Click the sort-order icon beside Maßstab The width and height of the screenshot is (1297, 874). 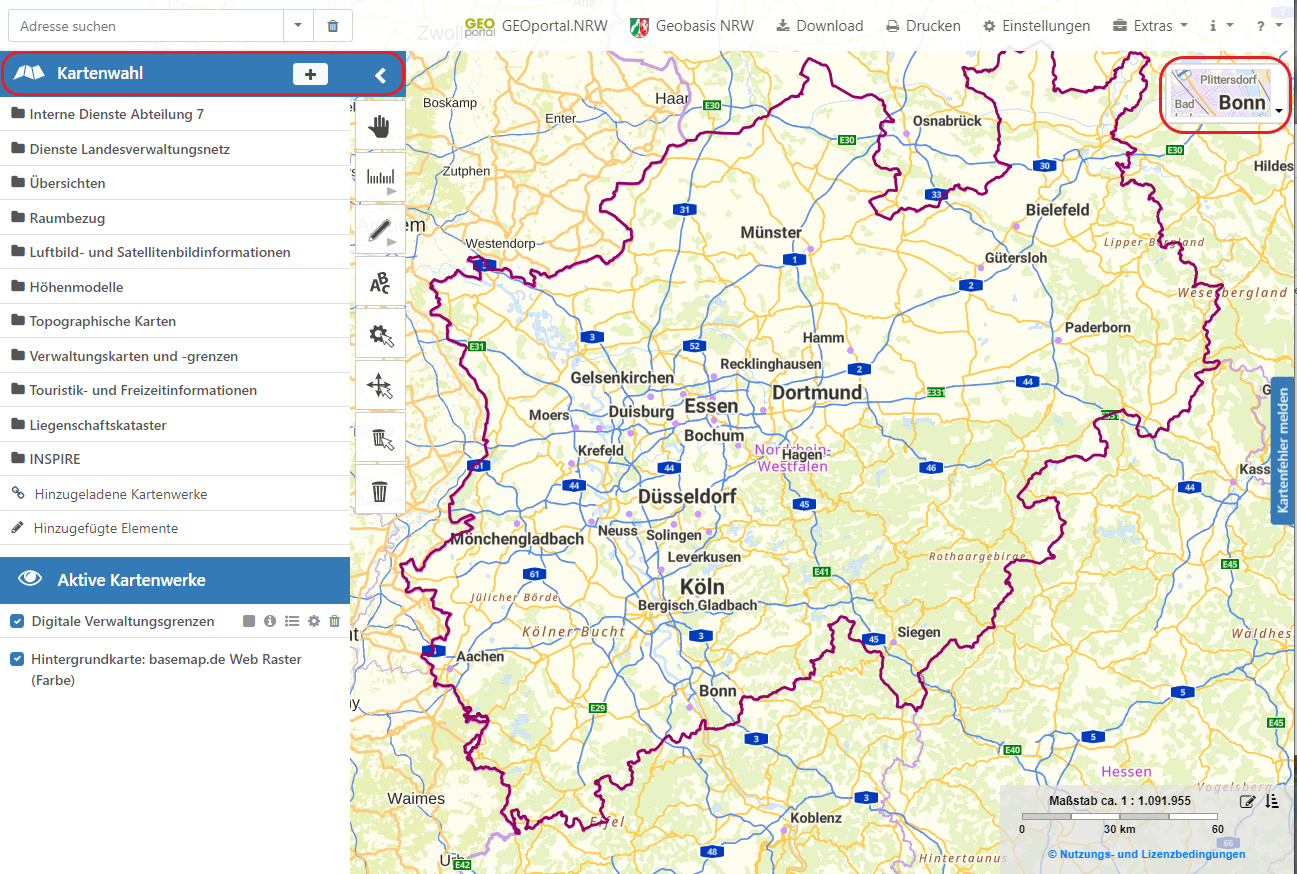(1272, 801)
